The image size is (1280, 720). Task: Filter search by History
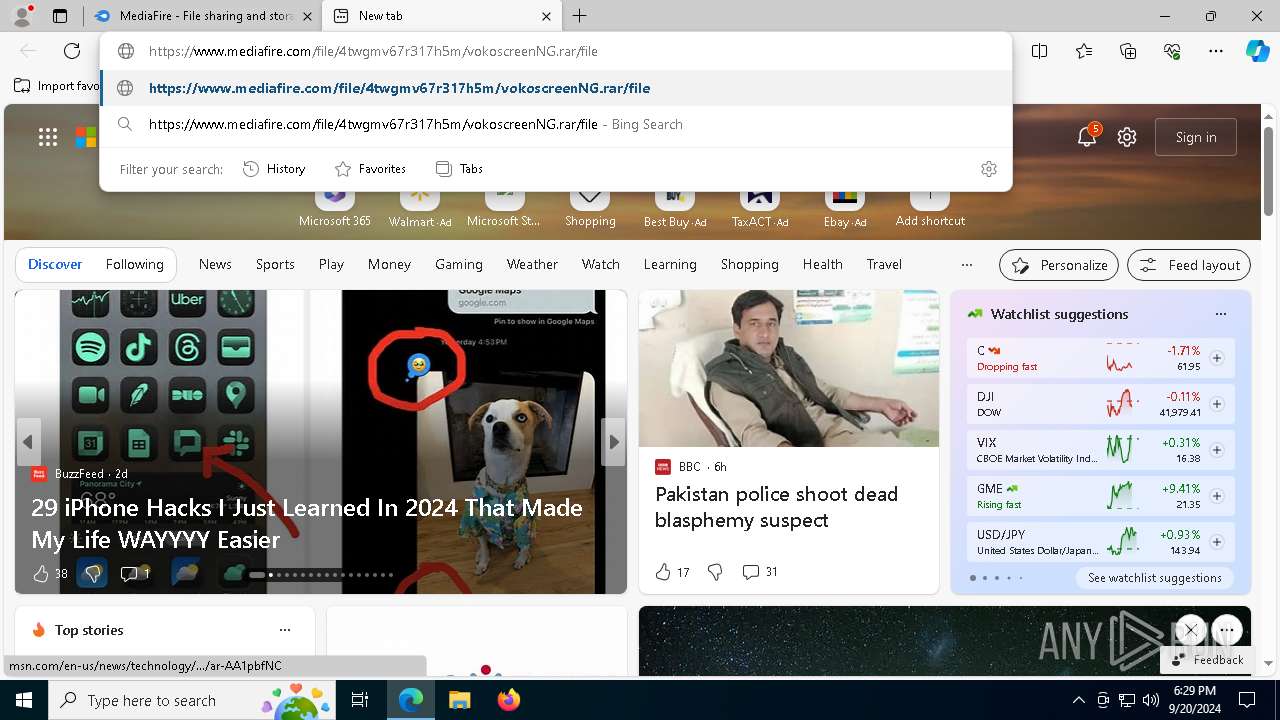[274, 169]
